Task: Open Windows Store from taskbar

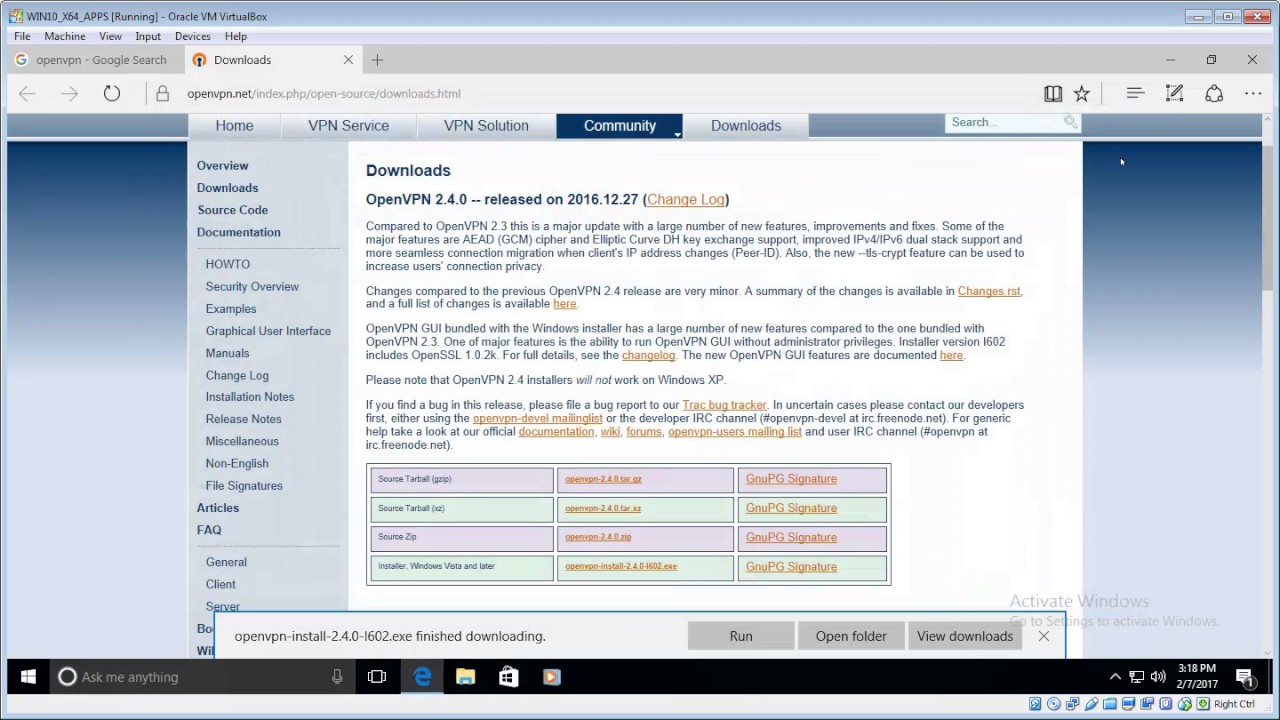Action: 508,677
